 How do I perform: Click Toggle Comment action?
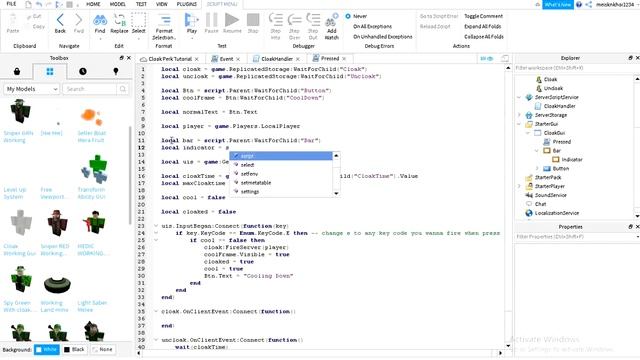[x=483, y=16]
